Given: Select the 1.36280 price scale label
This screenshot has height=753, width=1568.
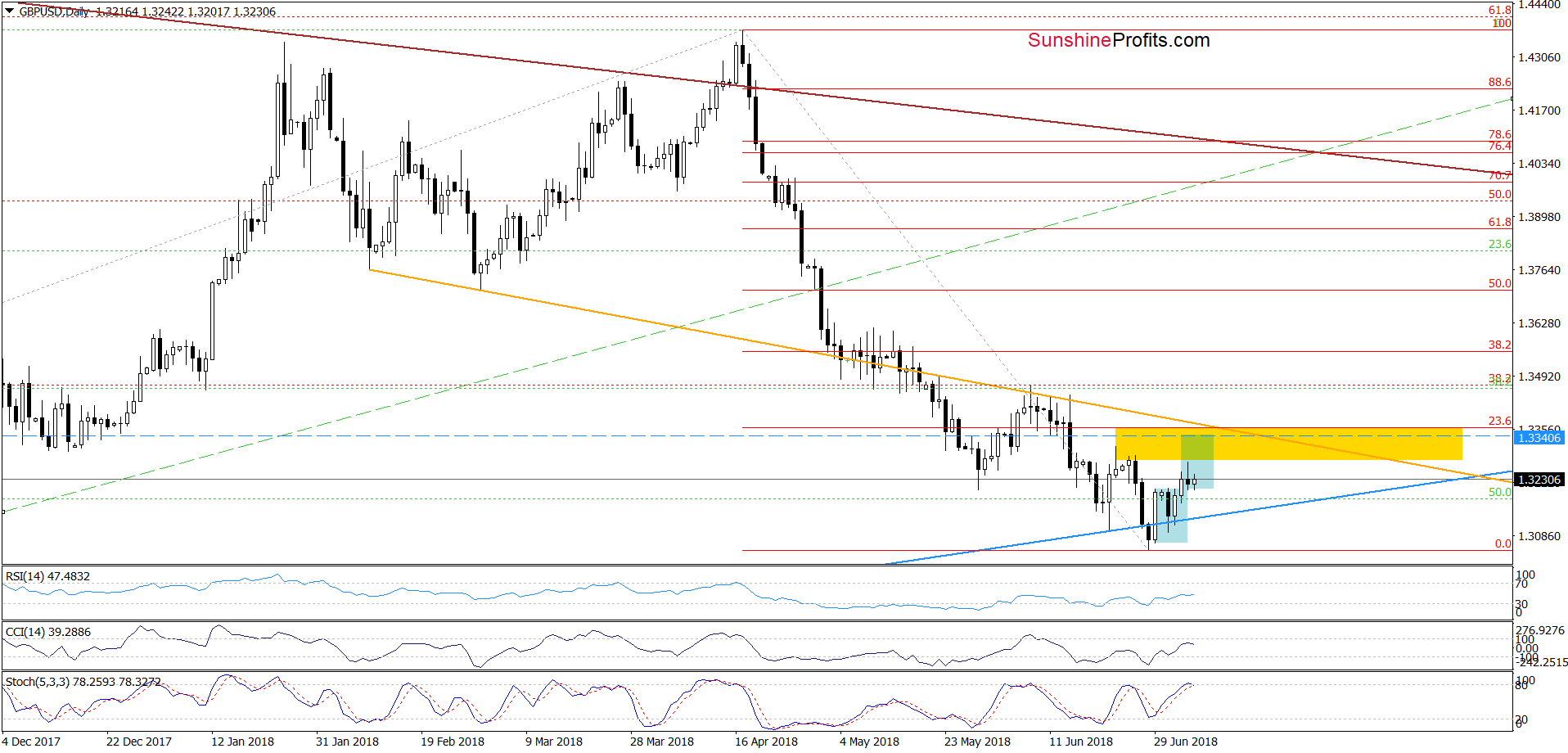Looking at the screenshot, I should (1539, 323).
